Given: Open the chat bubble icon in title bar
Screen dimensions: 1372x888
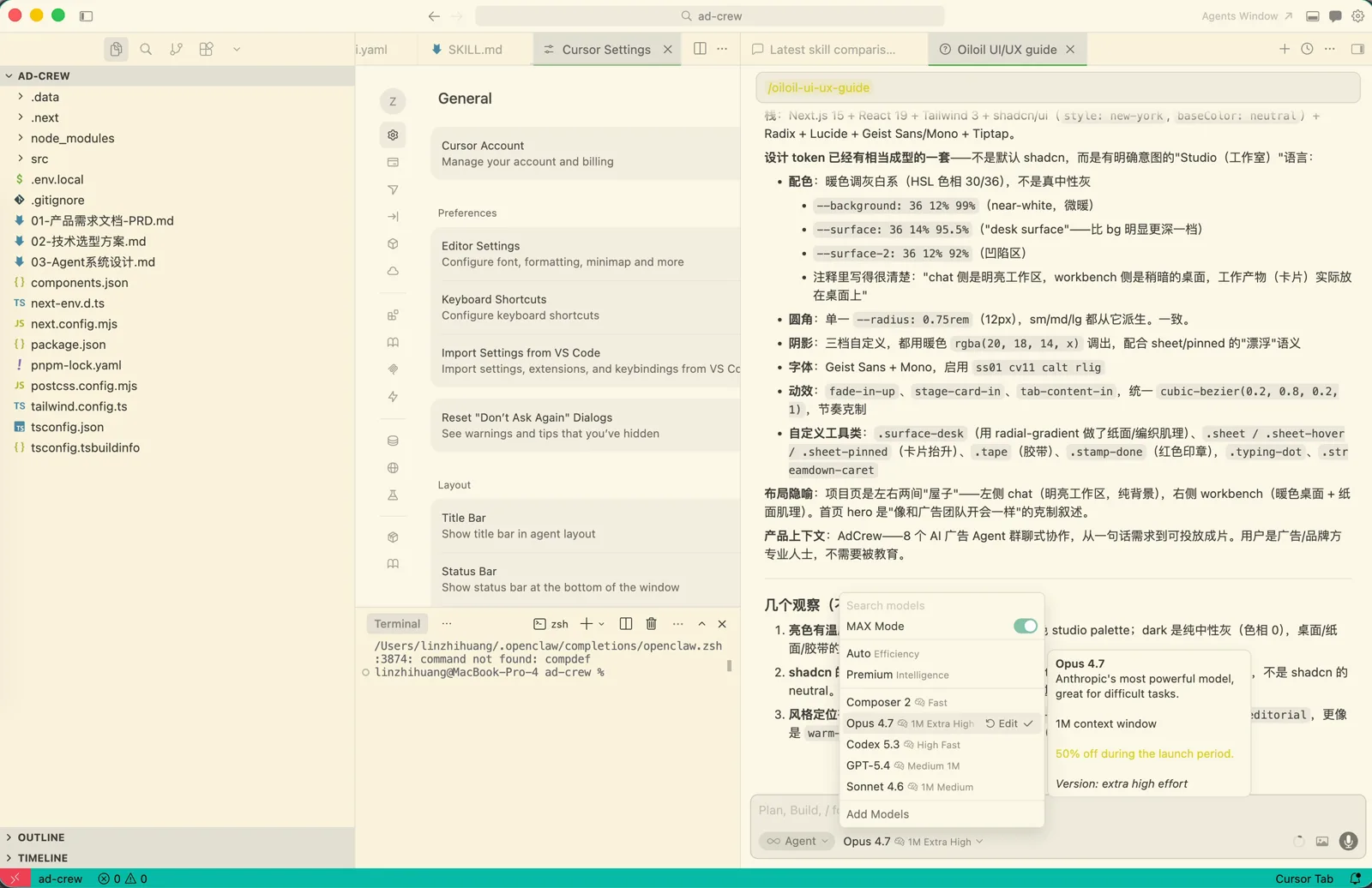Looking at the screenshot, I should pyautogui.click(x=1335, y=15).
